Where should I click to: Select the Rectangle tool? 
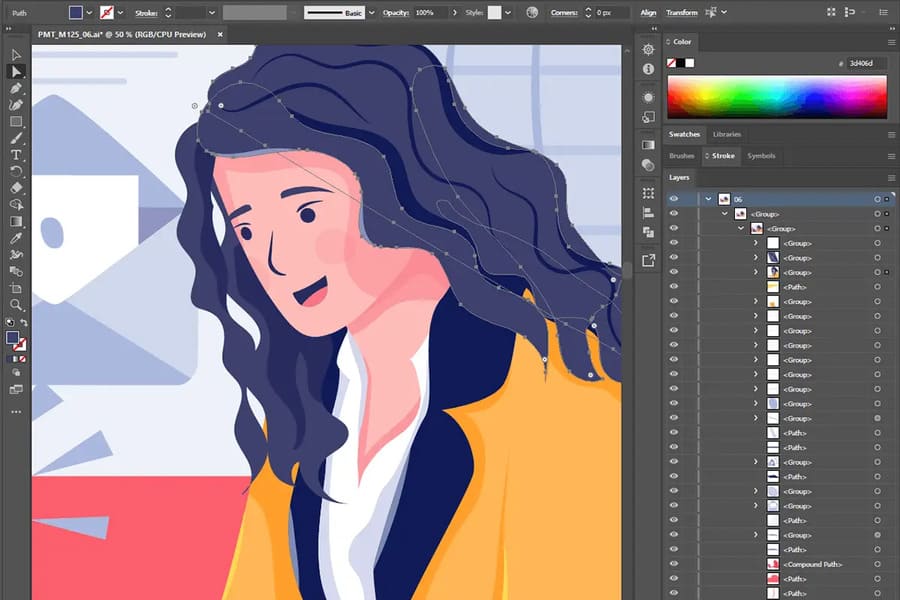click(14, 122)
